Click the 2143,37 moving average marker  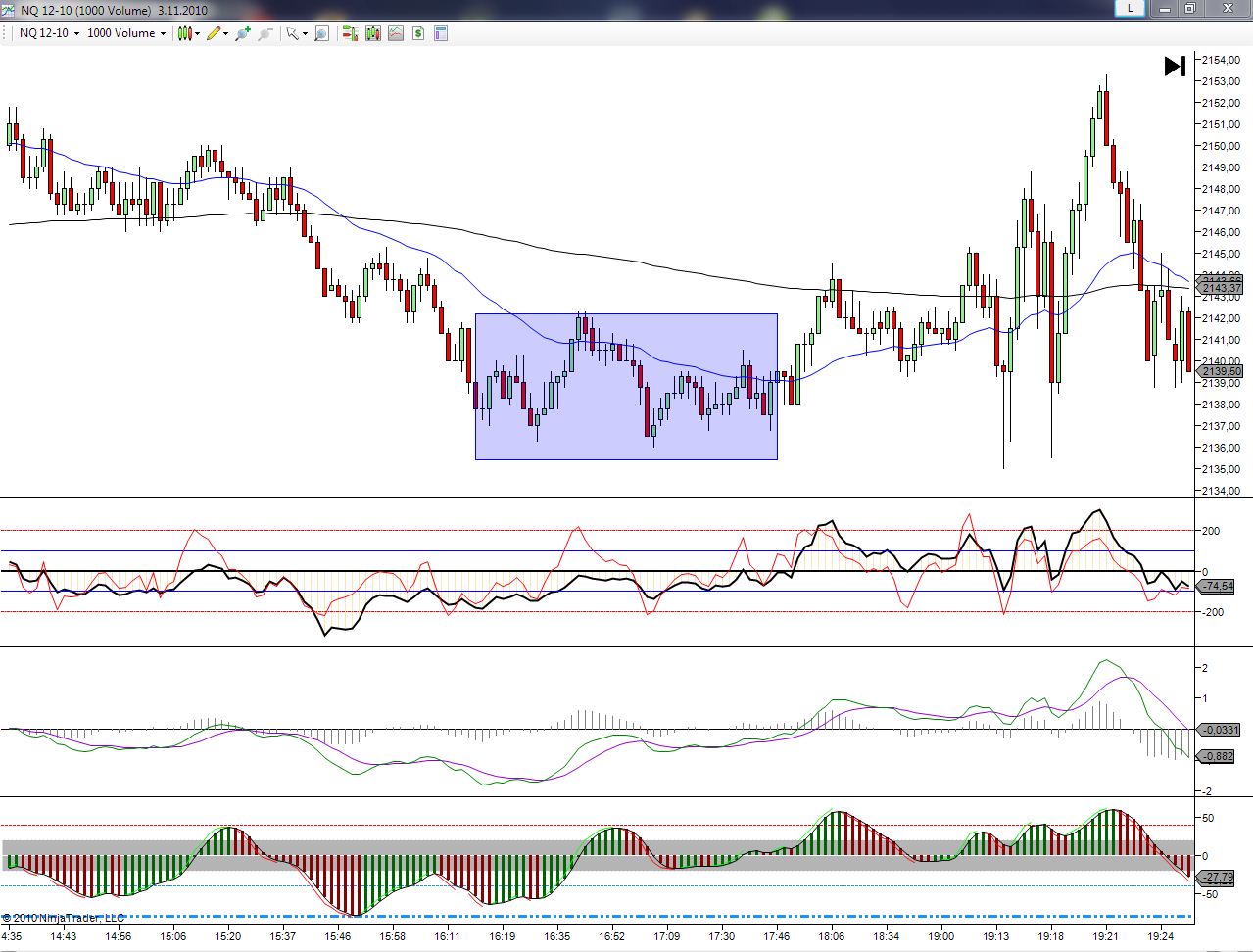(x=1222, y=288)
